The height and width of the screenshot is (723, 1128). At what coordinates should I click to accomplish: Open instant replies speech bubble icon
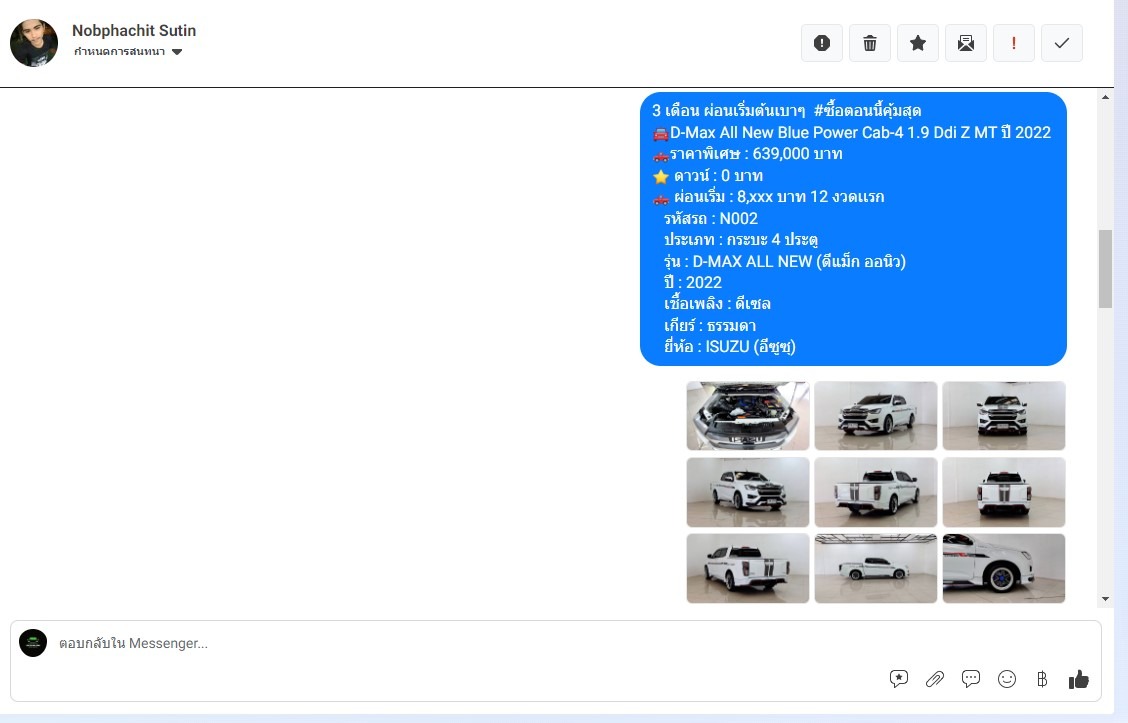[970, 678]
